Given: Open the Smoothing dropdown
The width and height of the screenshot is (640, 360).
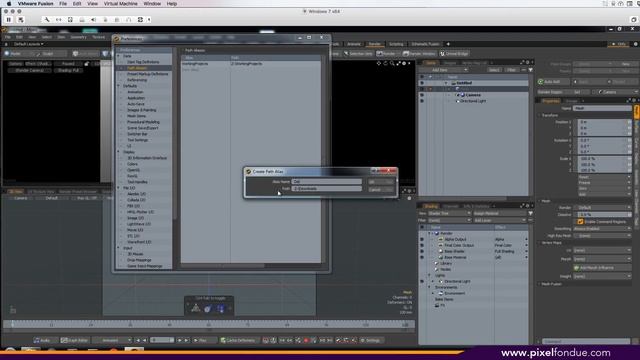Looking at the screenshot, I should click(602, 229).
